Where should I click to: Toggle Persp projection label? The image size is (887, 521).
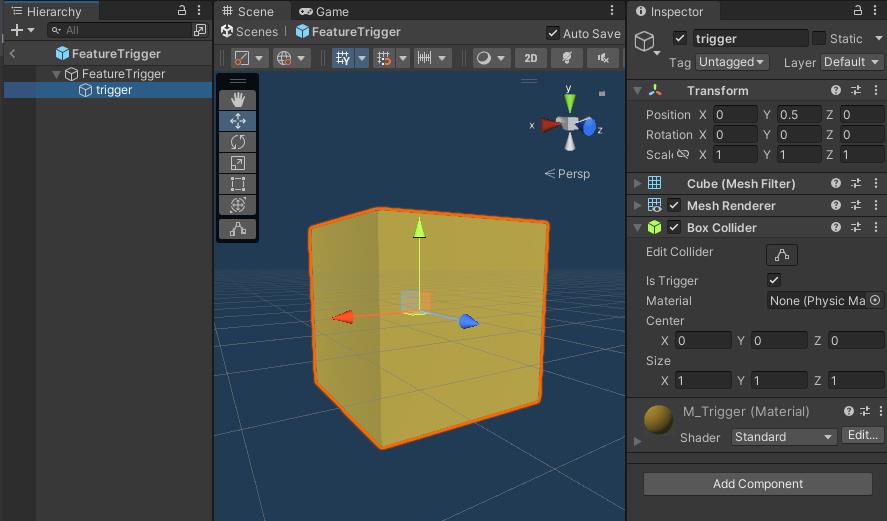567,174
